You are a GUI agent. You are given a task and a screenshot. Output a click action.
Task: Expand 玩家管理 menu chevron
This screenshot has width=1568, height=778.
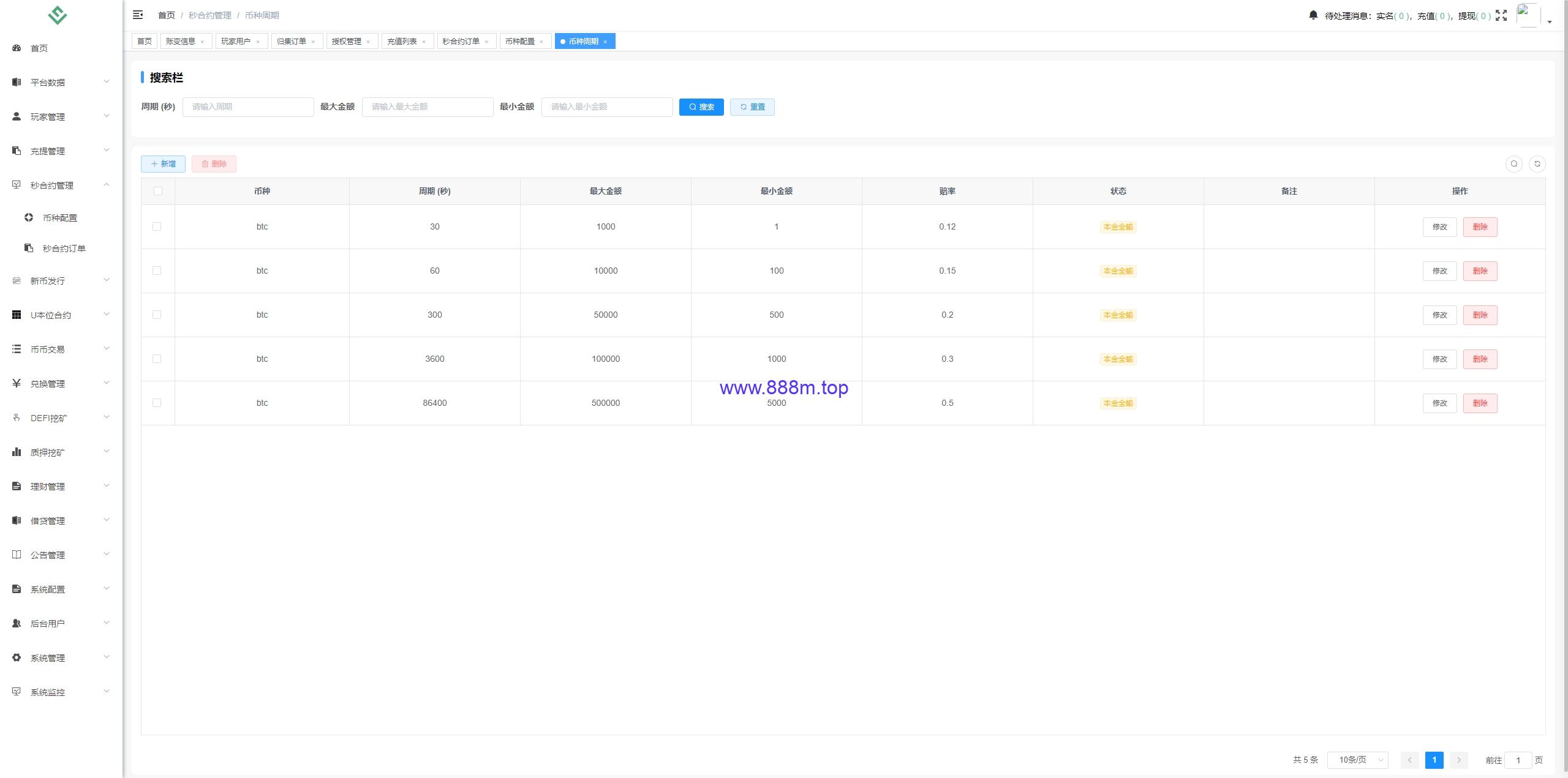pos(107,116)
